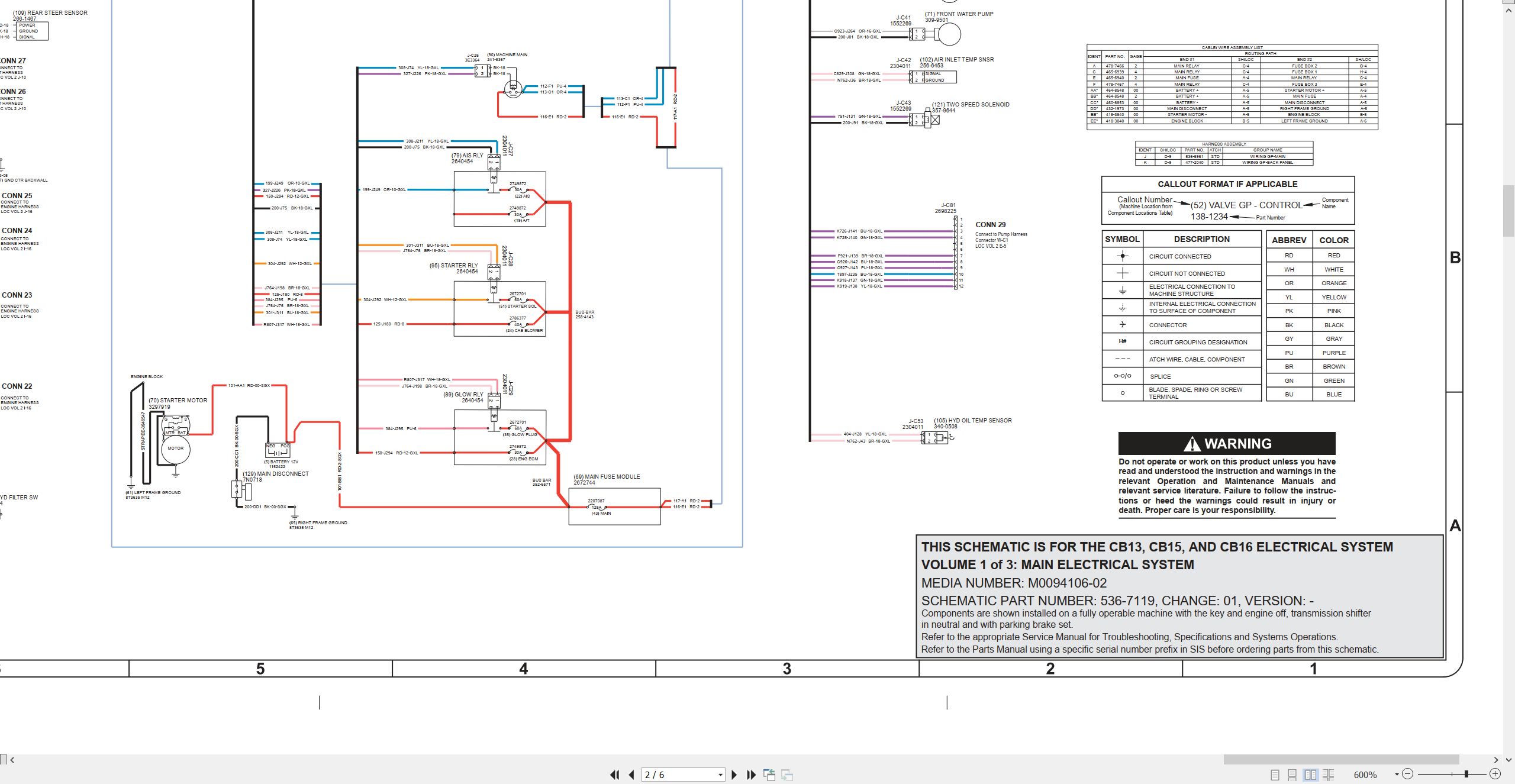Click the (102) AIR INLET TEMP SNSR label

[957, 60]
